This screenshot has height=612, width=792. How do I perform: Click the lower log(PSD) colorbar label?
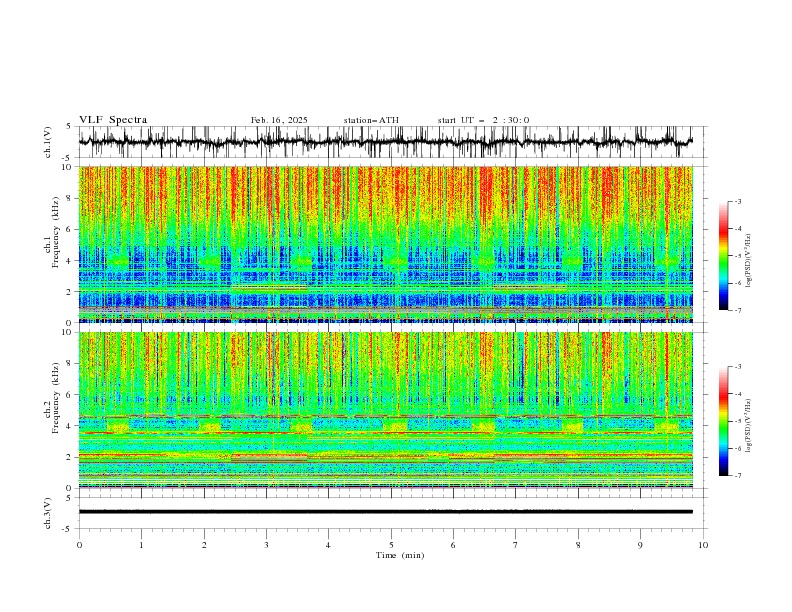tap(749, 425)
